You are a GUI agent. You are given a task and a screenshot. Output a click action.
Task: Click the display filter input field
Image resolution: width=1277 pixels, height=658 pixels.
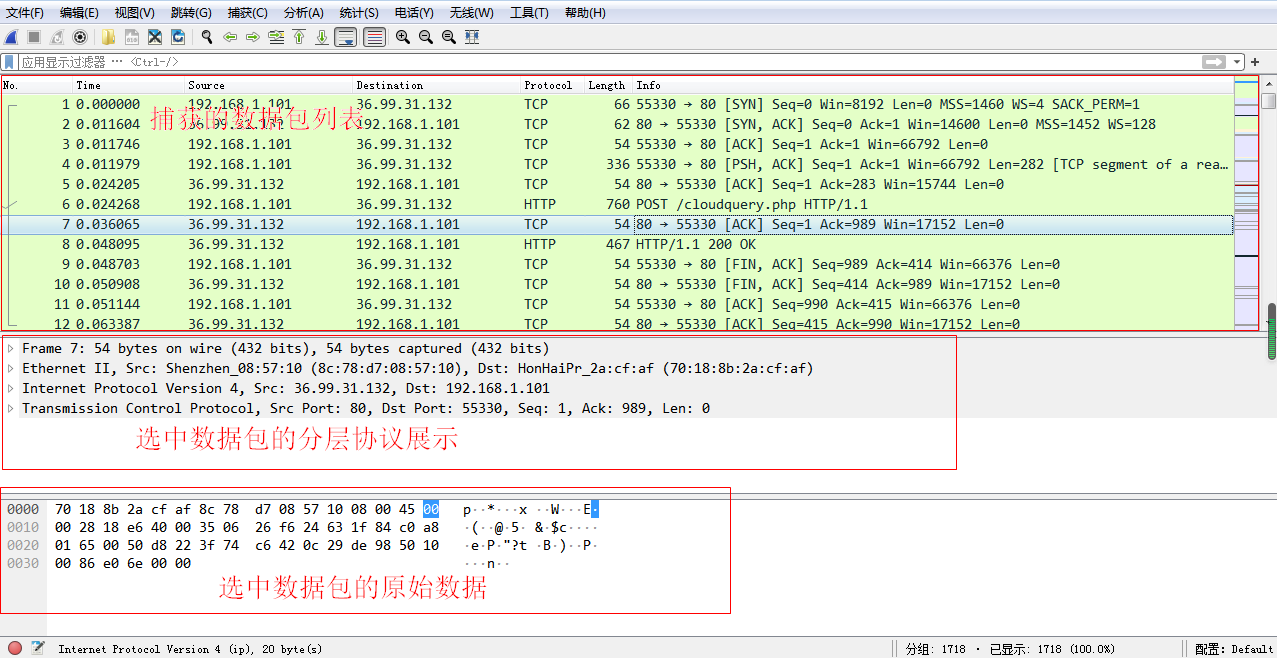[x=610, y=62]
